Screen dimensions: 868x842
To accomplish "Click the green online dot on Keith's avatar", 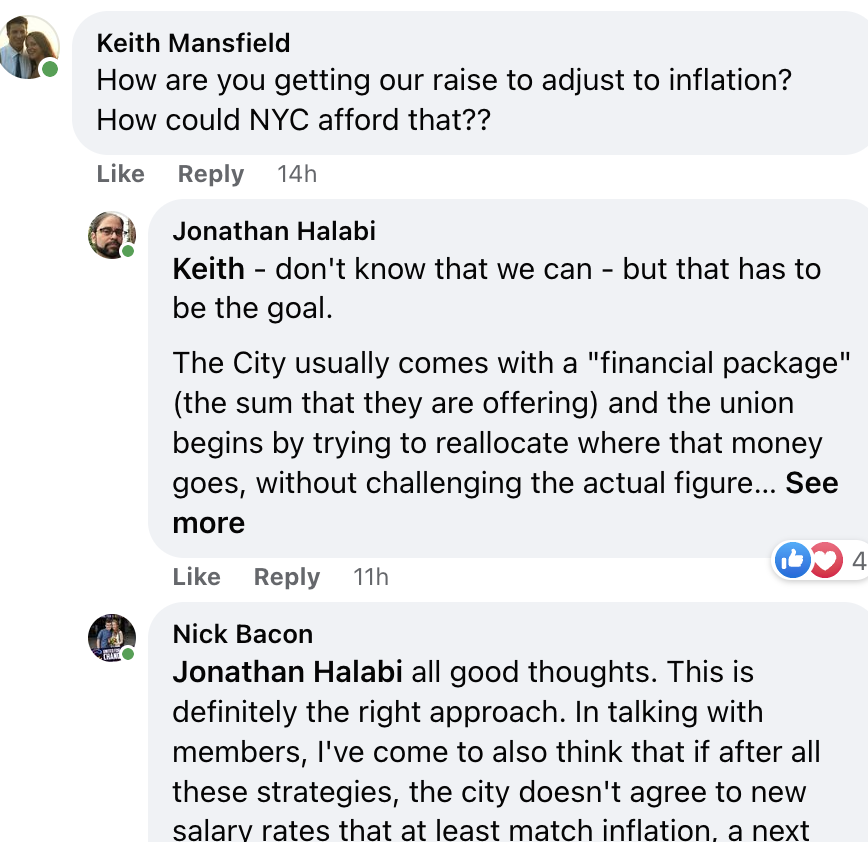I will 50,69.
